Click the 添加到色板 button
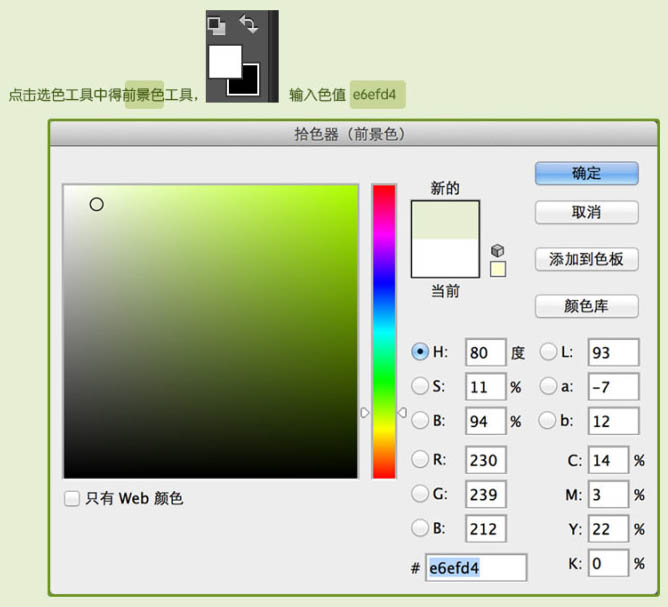 [x=587, y=259]
